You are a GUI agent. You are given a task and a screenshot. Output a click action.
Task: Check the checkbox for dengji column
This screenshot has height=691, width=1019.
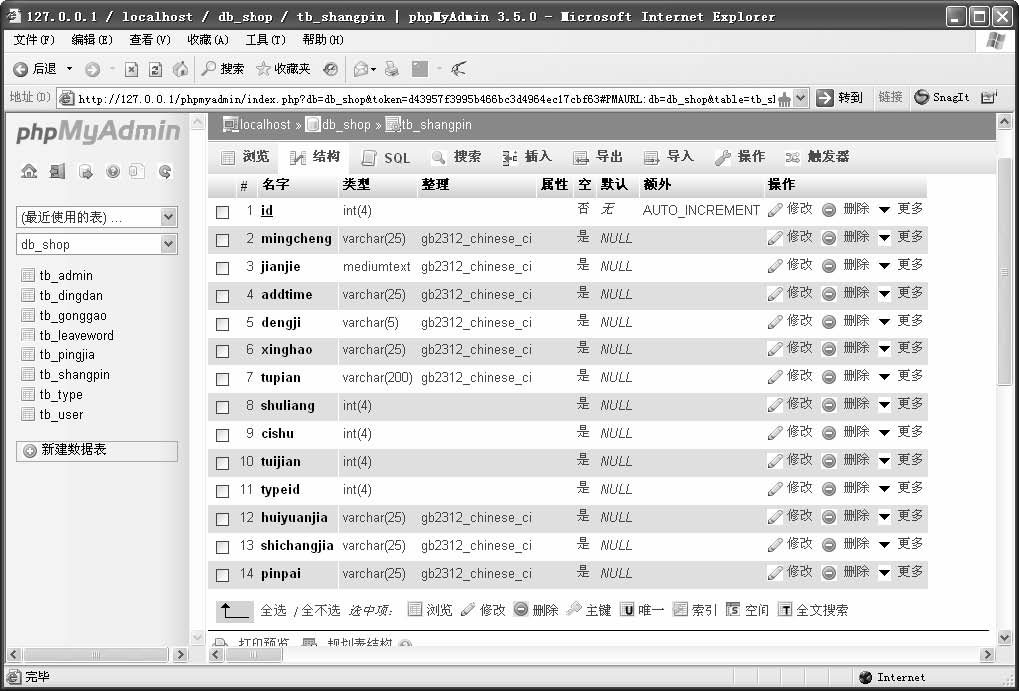click(x=222, y=324)
